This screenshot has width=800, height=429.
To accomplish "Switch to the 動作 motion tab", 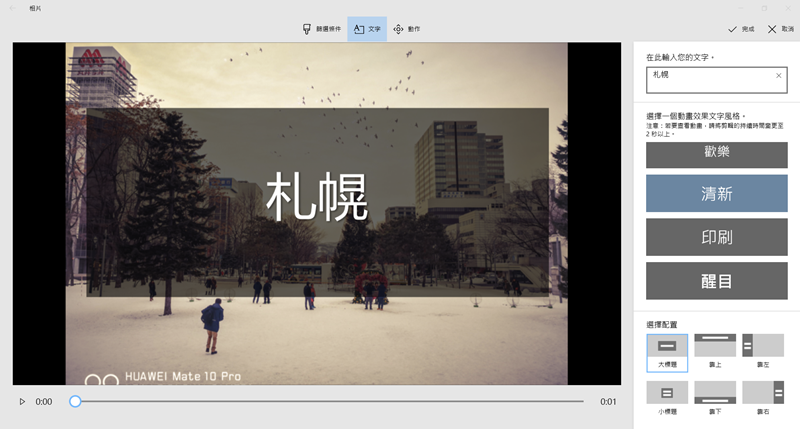I will point(407,29).
